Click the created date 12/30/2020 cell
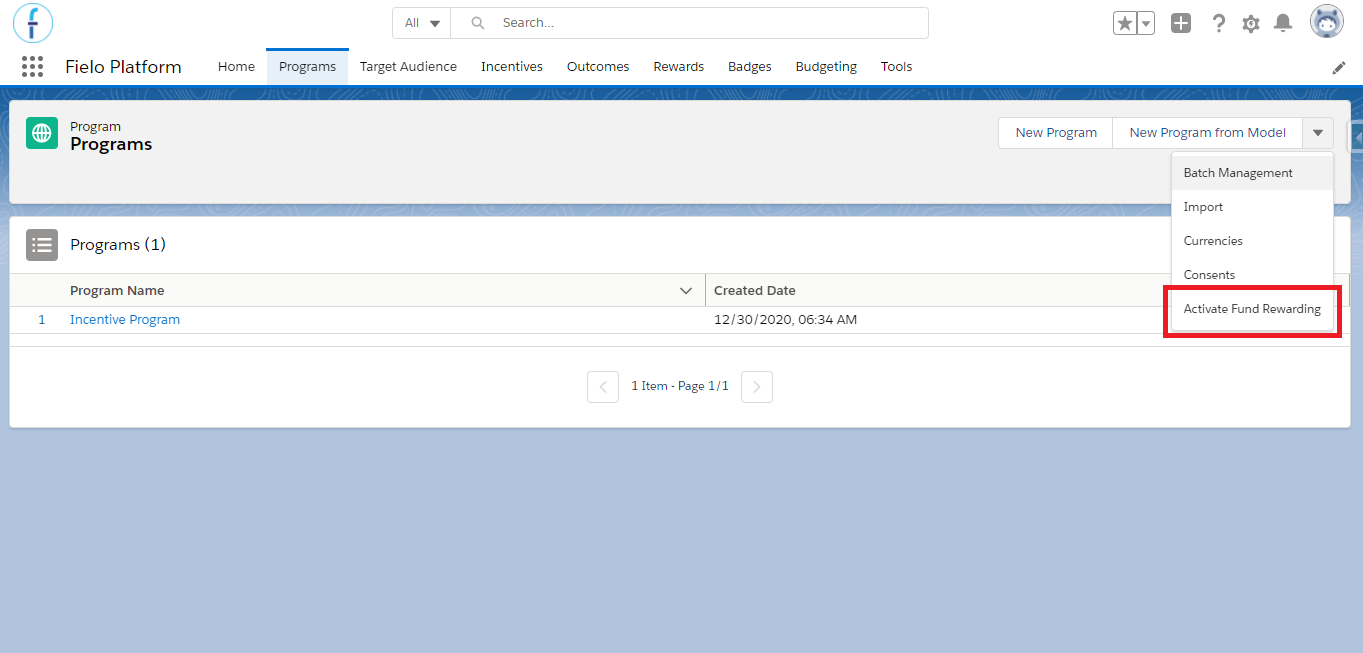 (x=785, y=320)
